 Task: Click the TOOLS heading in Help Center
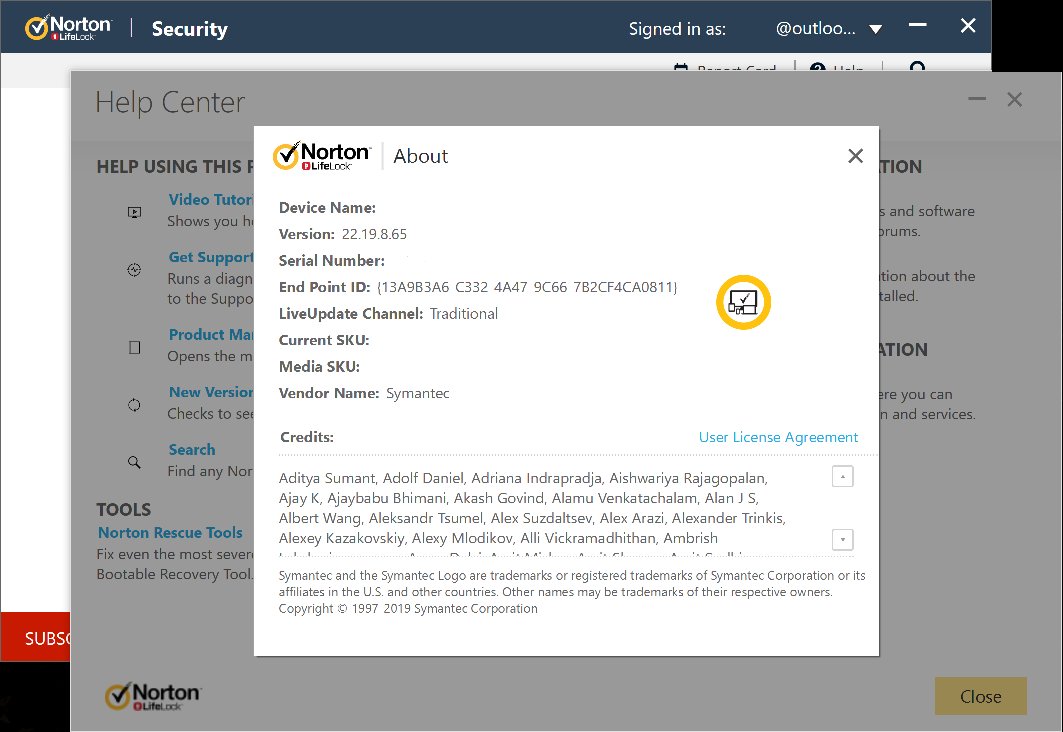124,509
